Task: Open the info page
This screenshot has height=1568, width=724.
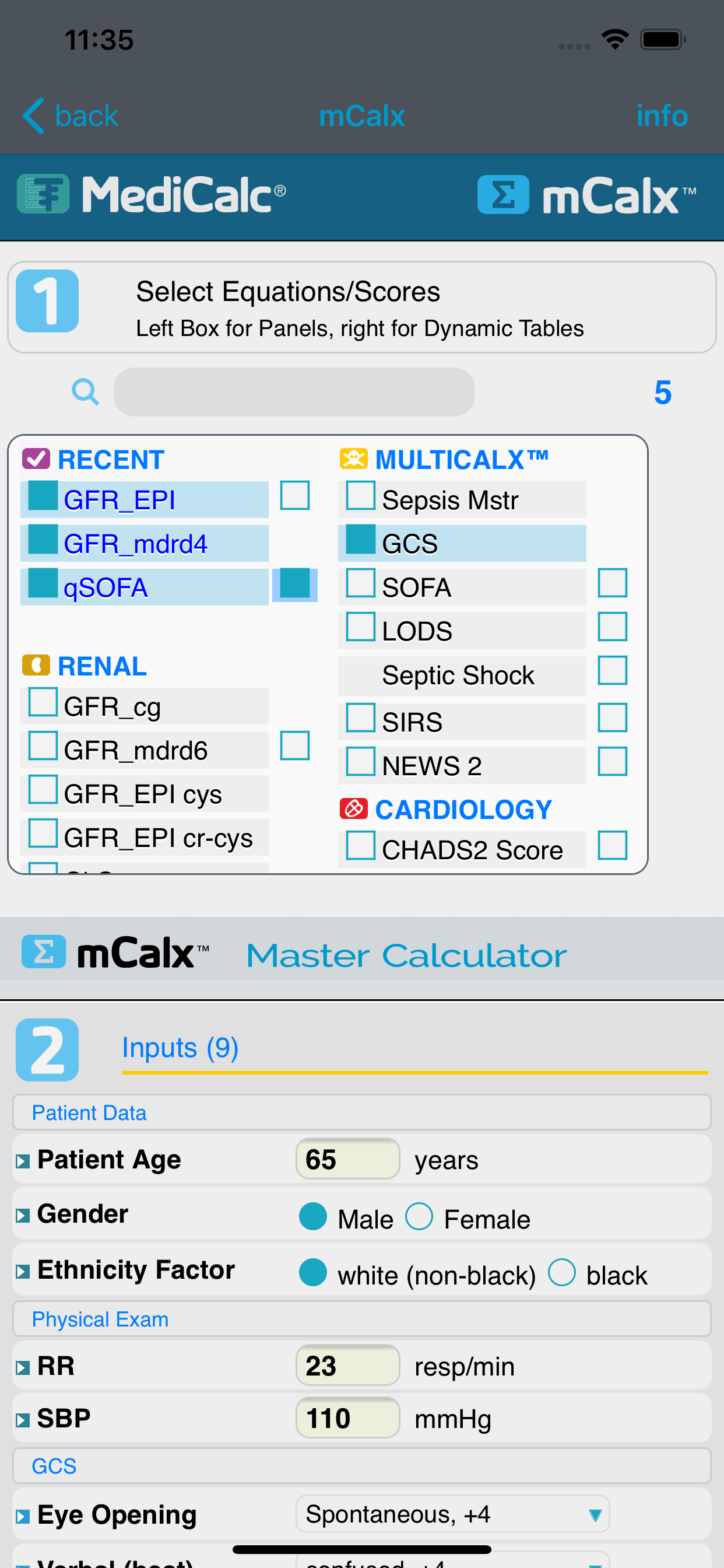Action: 661,116
